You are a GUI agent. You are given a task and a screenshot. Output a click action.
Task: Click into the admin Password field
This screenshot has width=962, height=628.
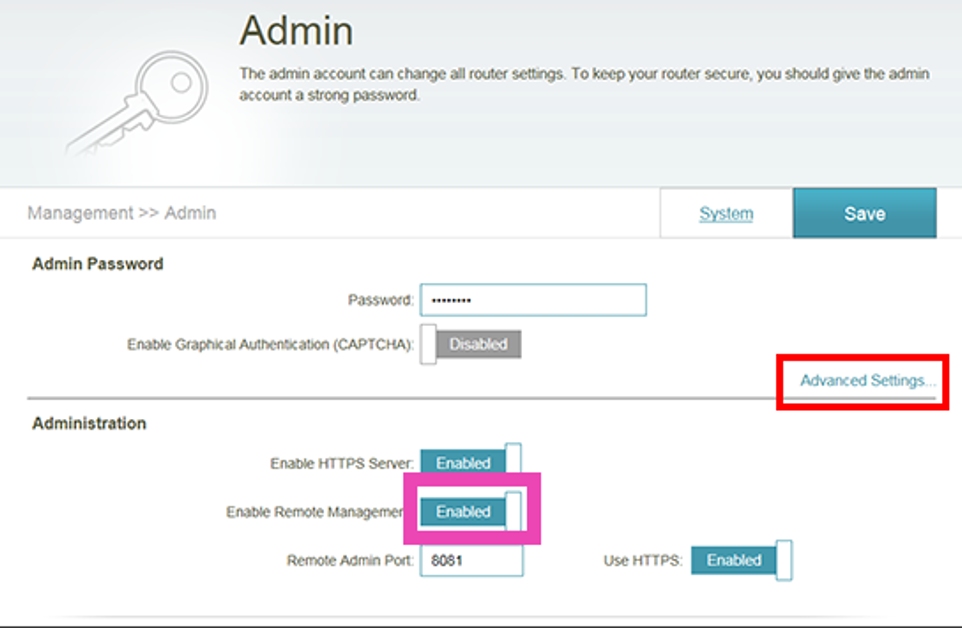point(533,300)
